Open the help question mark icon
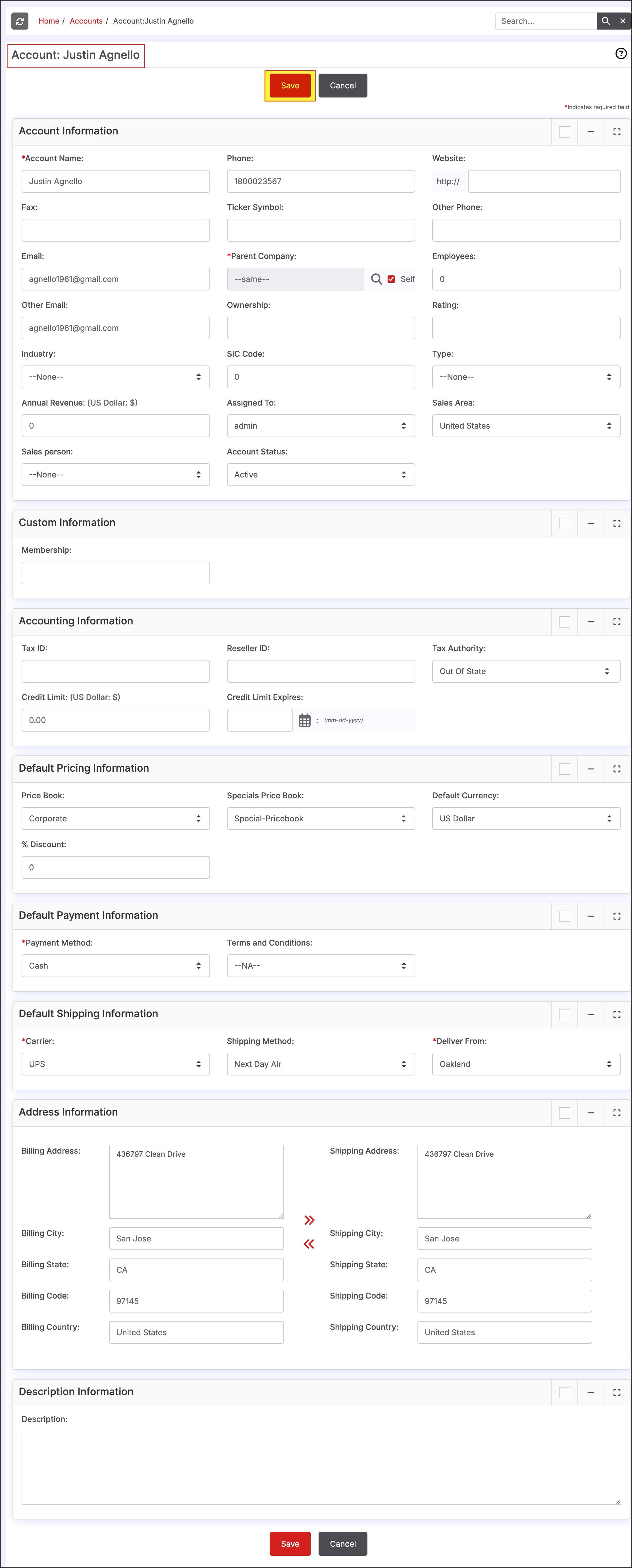The width and height of the screenshot is (632, 1568). pyautogui.click(x=620, y=53)
